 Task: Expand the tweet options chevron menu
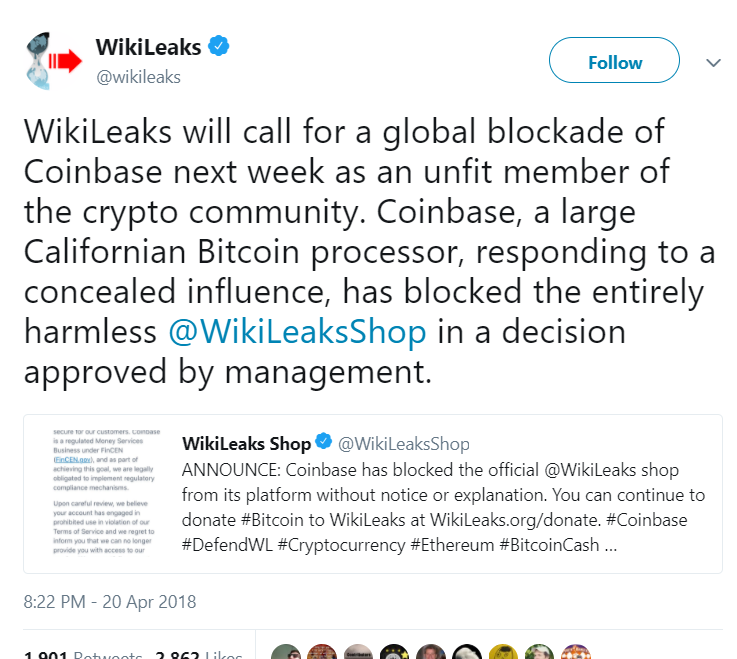713,62
